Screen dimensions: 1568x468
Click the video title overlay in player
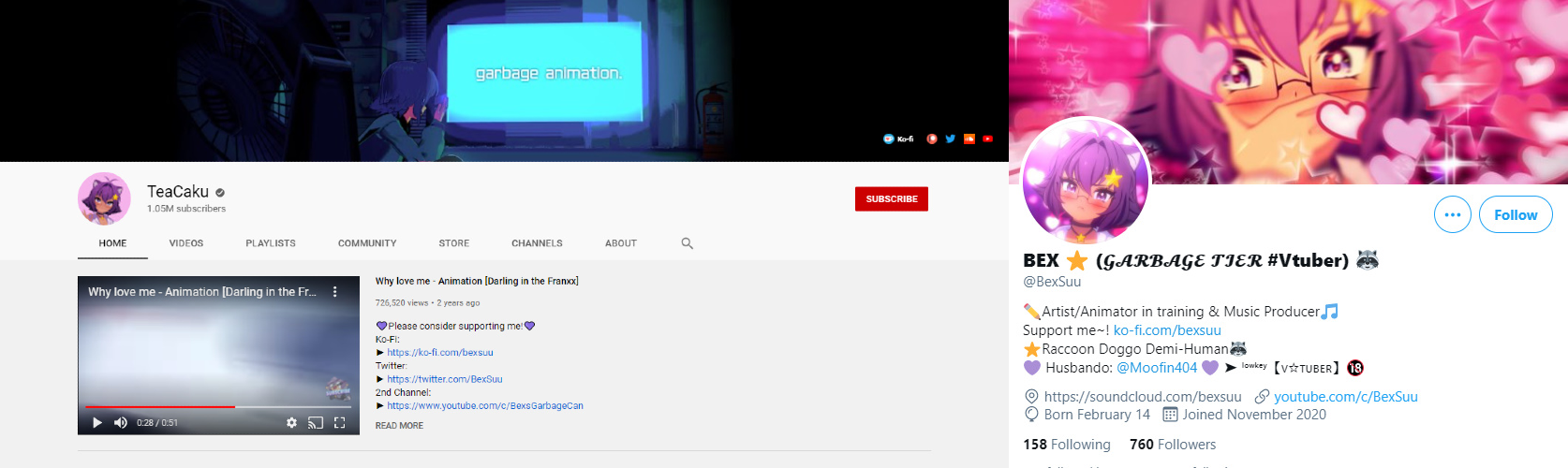coord(202,292)
